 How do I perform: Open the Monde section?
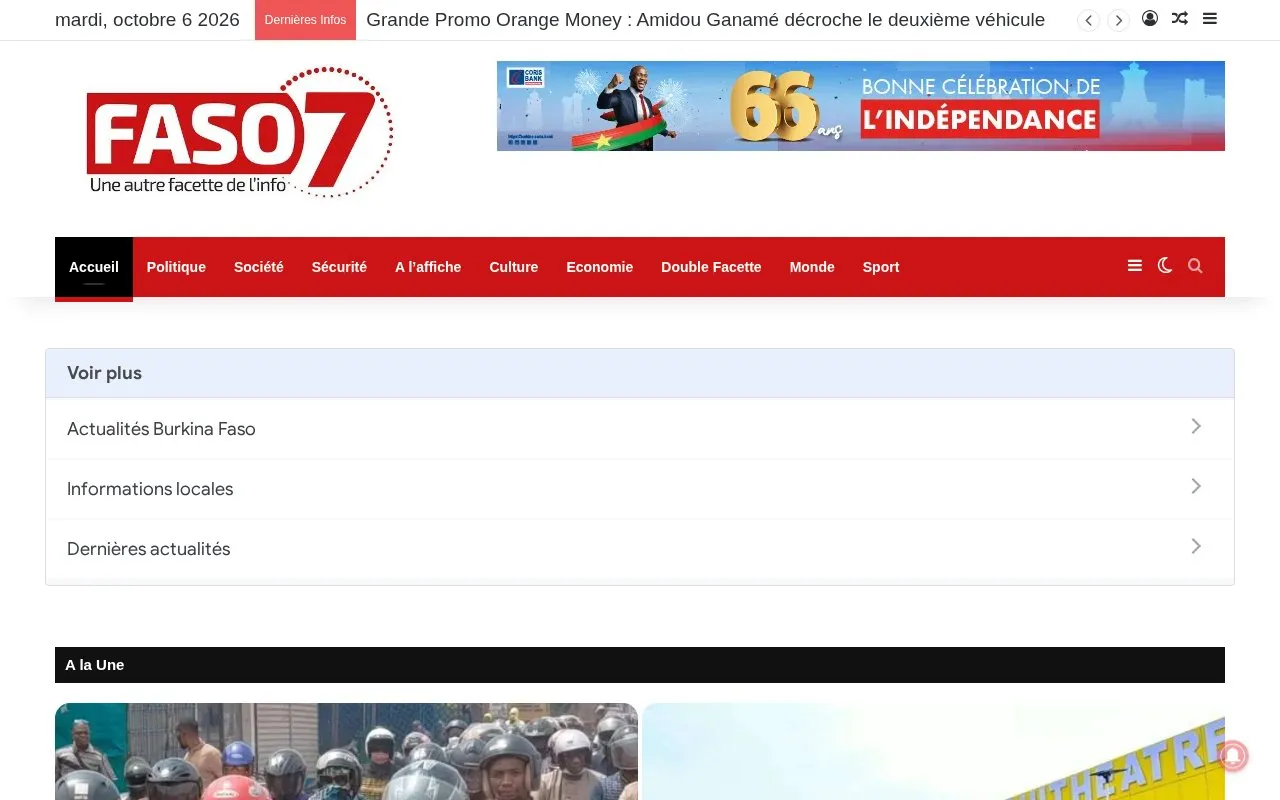(812, 267)
